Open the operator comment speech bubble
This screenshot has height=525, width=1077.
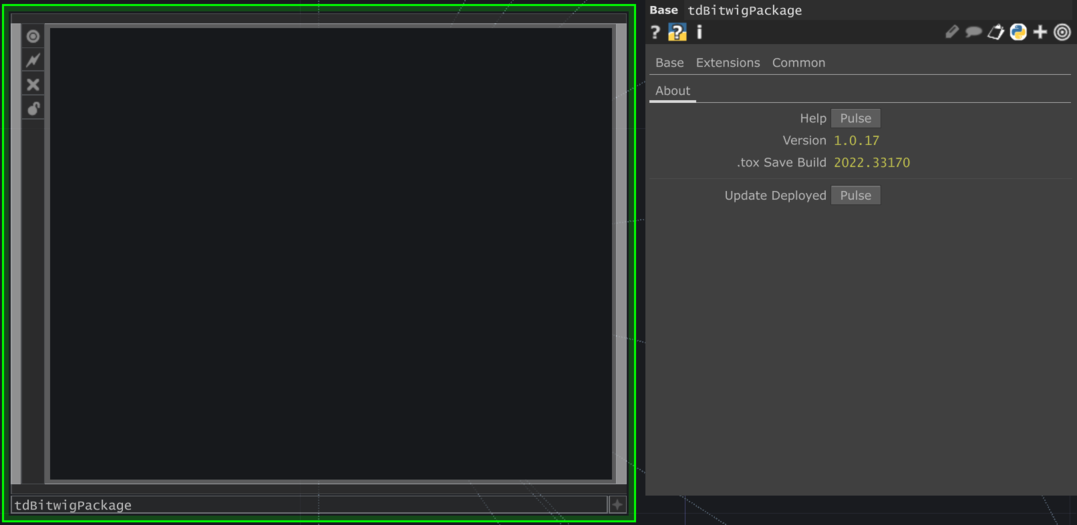(x=973, y=32)
